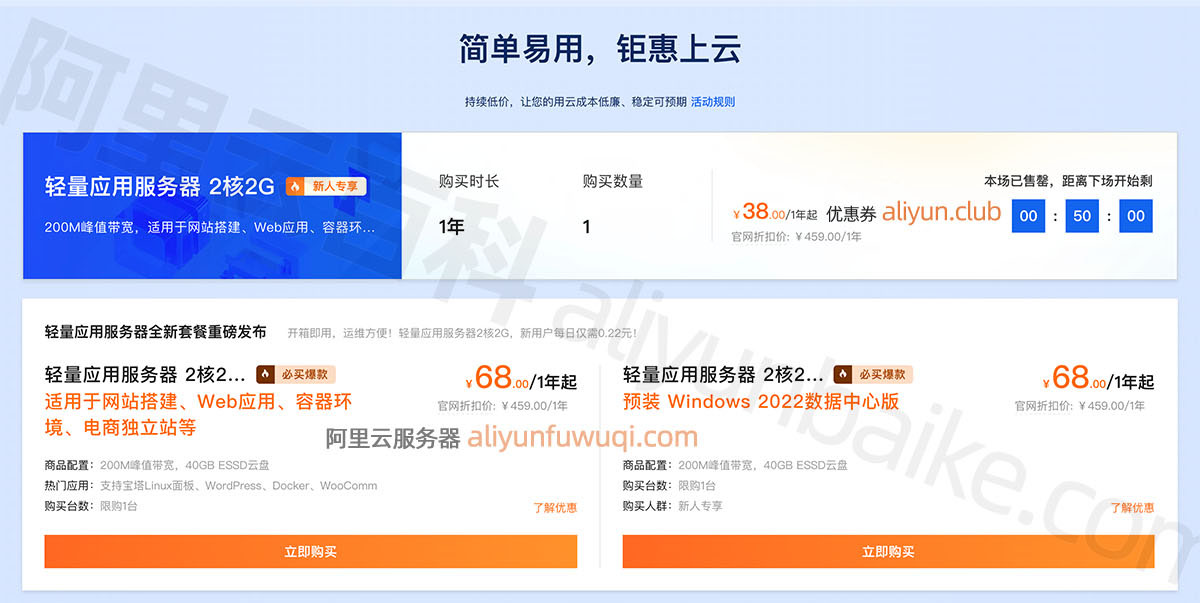Click the ¥38.00/1年起 price
This screenshot has height=603, width=1200.
click(x=775, y=213)
